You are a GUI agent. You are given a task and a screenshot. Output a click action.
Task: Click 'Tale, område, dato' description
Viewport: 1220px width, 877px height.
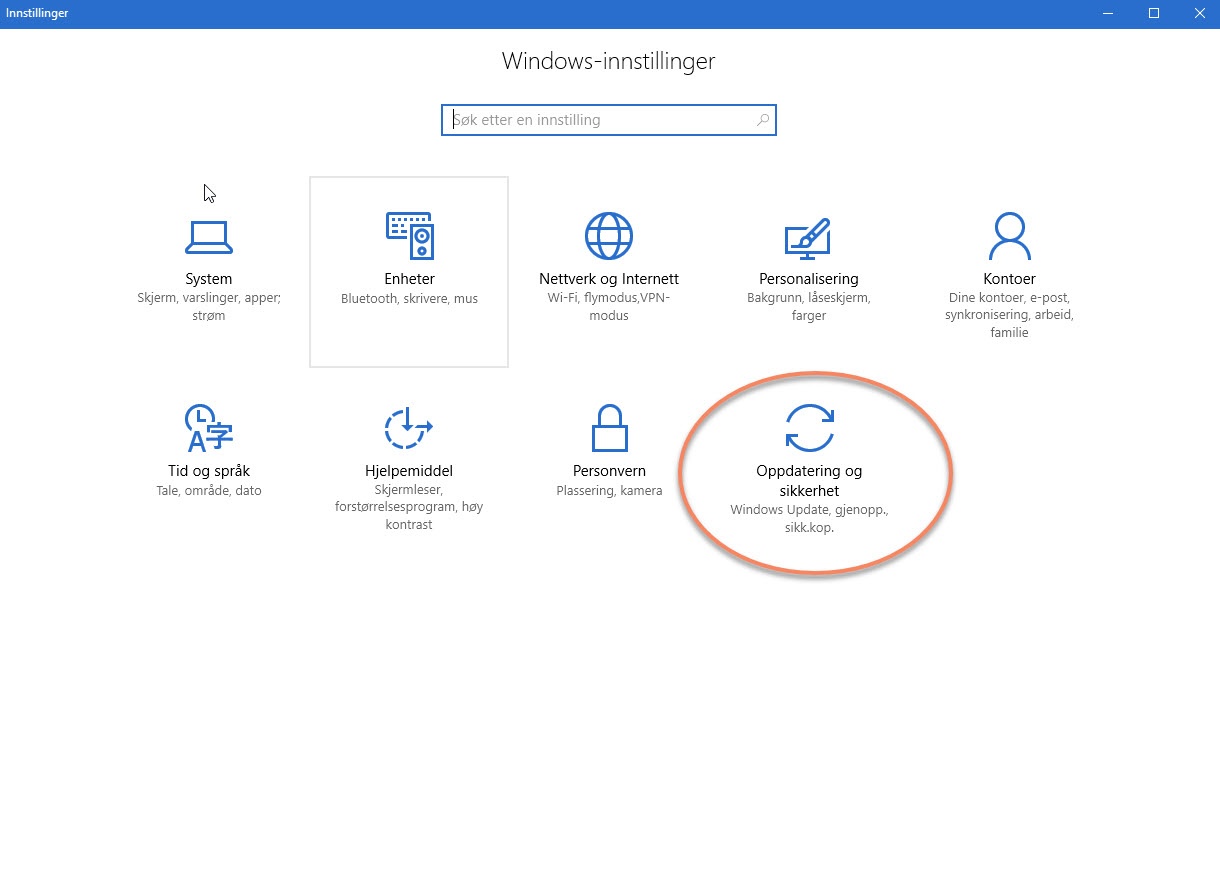209,491
